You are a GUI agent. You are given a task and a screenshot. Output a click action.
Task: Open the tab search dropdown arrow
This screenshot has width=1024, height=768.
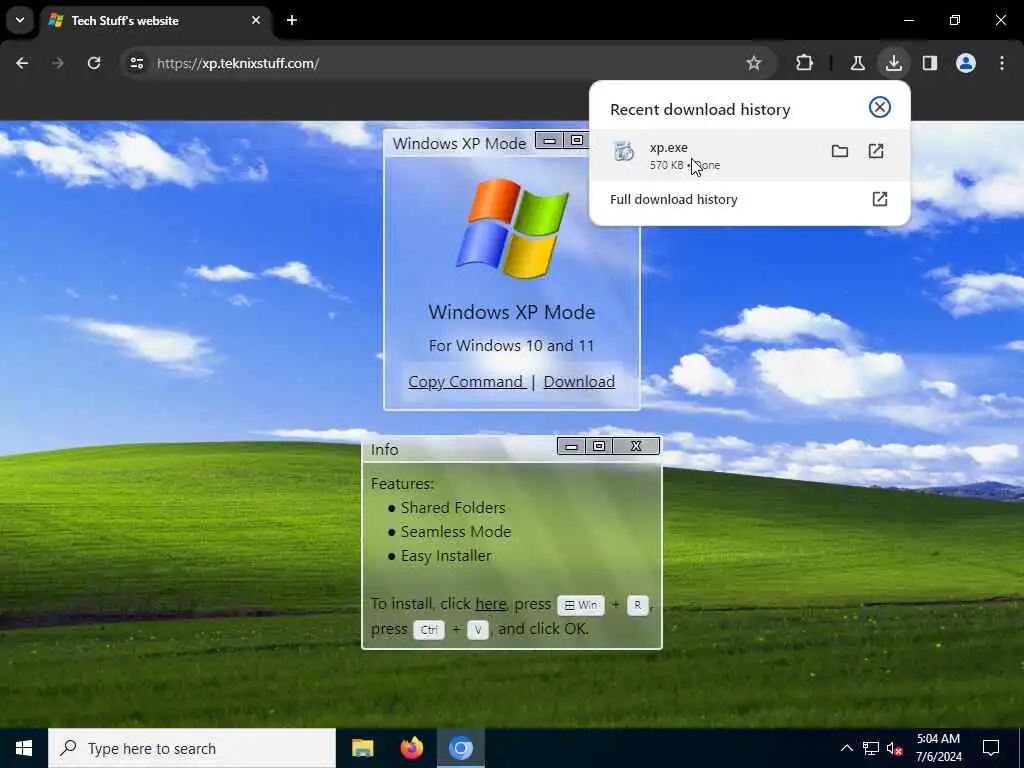[x=20, y=20]
